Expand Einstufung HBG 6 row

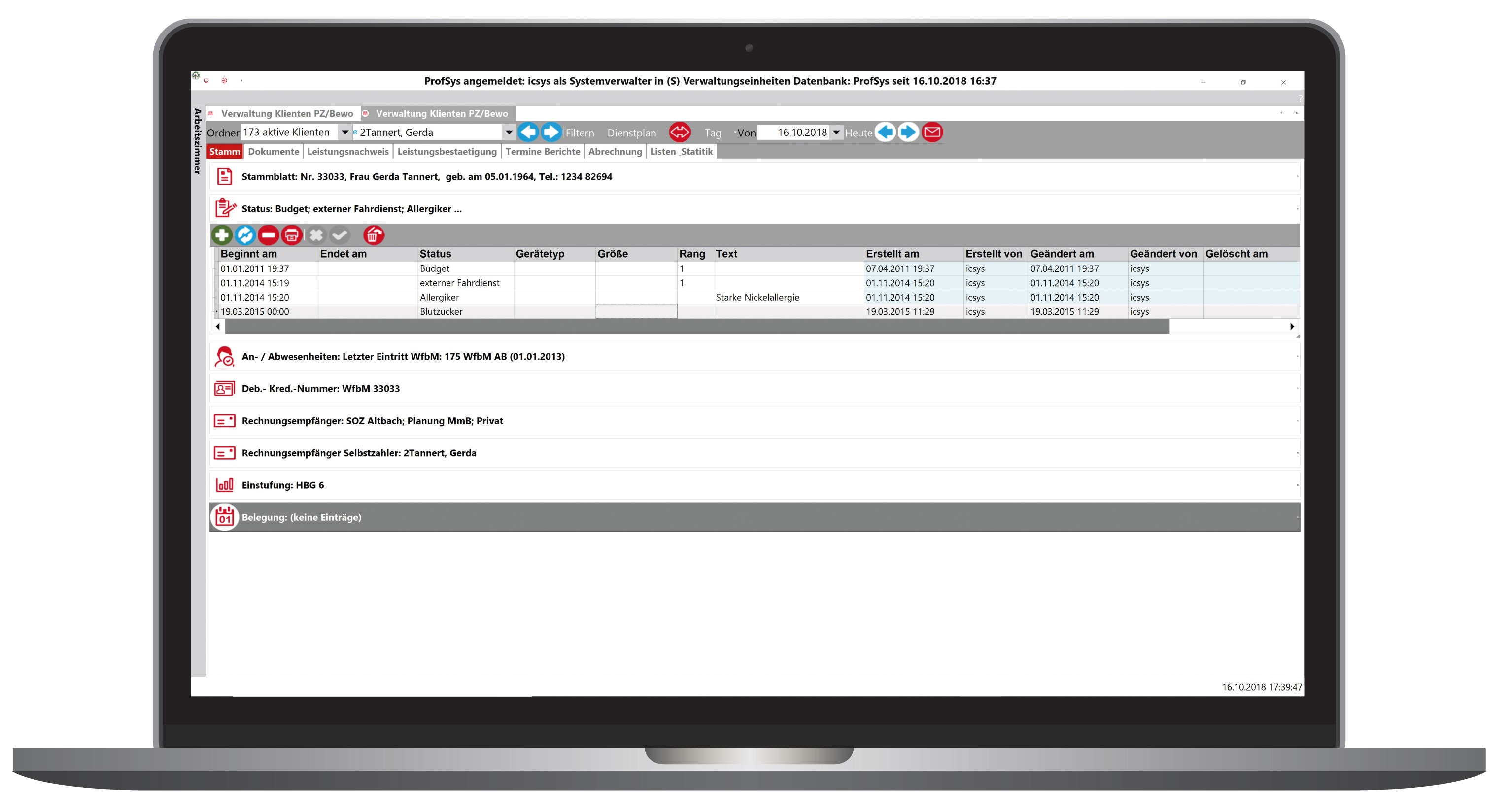pos(755,485)
